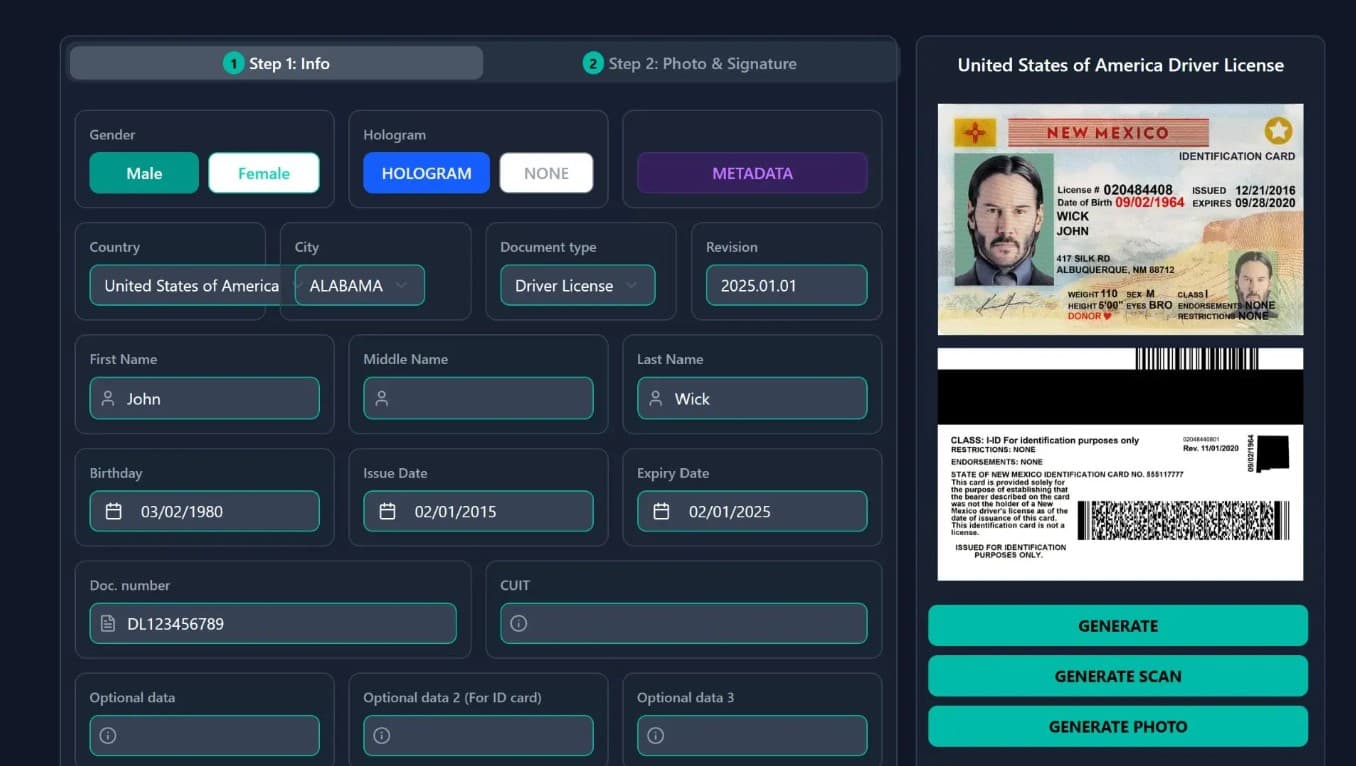This screenshot has height=766, width=1356.
Task: Open the Country dropdown
Action: 191,285
